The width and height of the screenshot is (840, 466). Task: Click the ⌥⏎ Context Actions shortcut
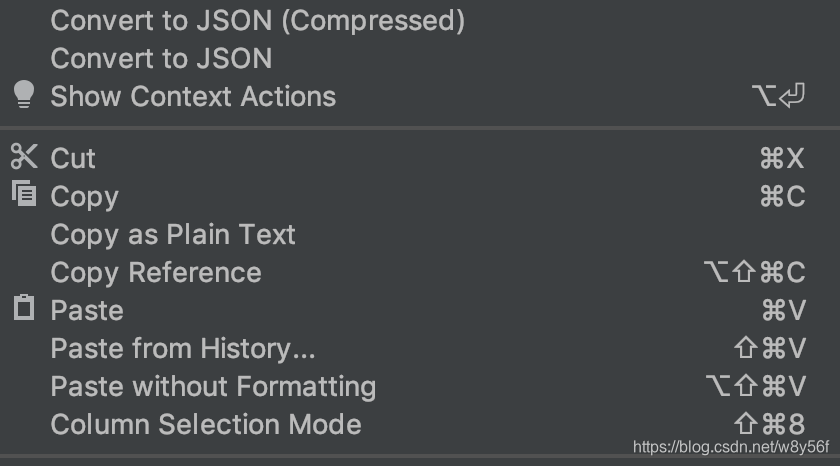(x=778, y=96)
